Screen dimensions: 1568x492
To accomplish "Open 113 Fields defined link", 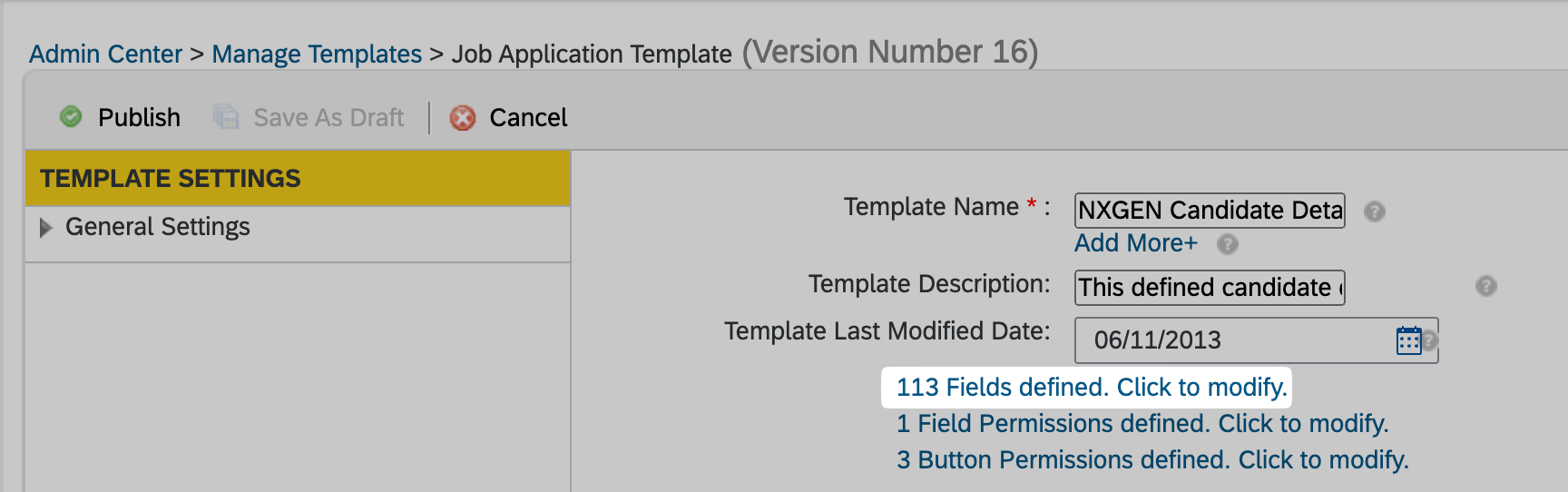I will [x=1092, y=388].
